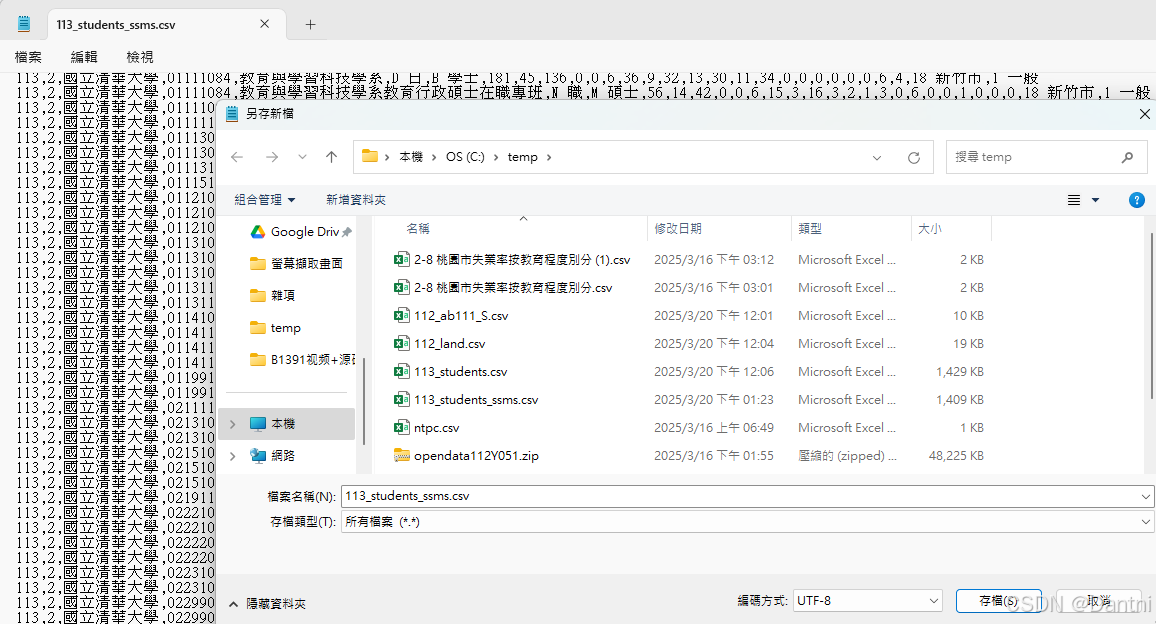Click temp in the address path
The image size is (1156, 624).
click(x=523, y=157)
